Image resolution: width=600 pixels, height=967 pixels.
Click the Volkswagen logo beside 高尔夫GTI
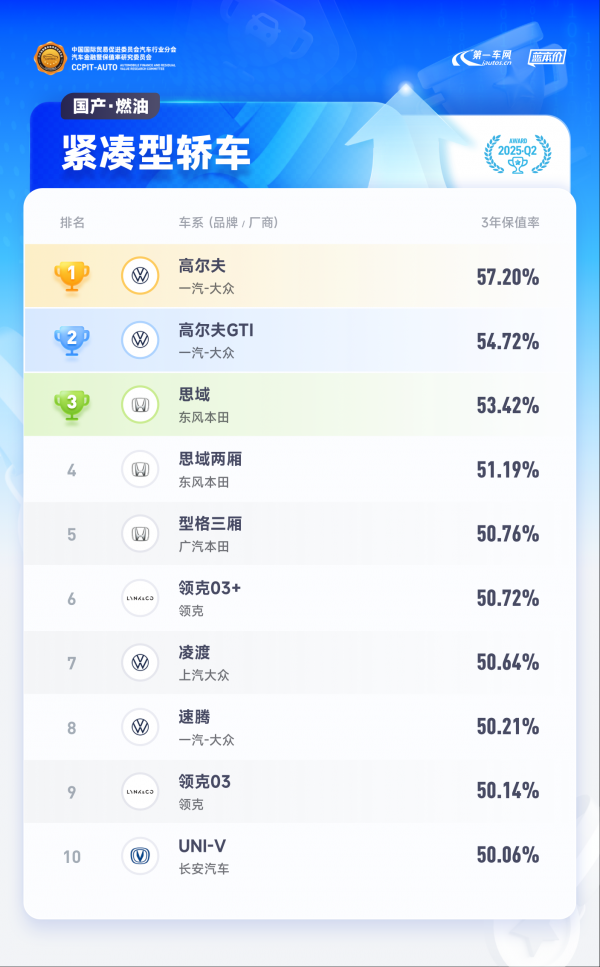140,340
